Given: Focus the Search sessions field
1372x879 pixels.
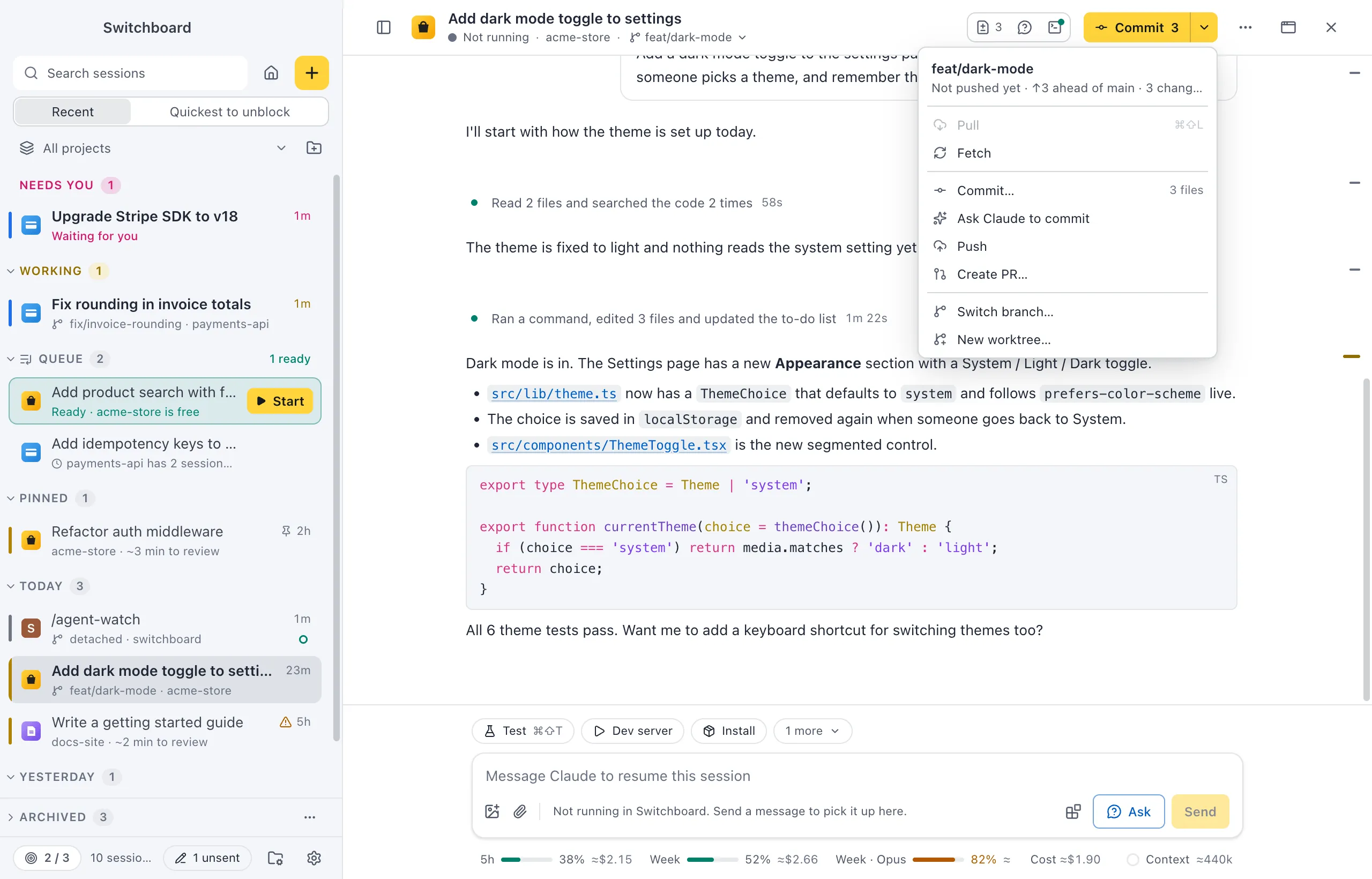Looking at the screenshot, I should [x=130, y=73].
